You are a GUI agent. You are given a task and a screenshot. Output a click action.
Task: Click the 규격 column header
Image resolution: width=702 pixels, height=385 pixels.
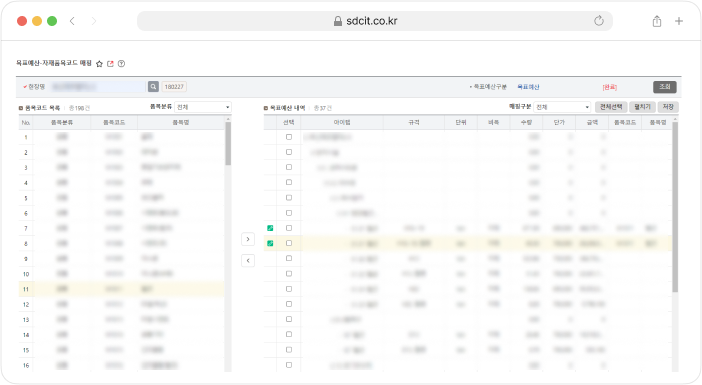pos(414,123)
